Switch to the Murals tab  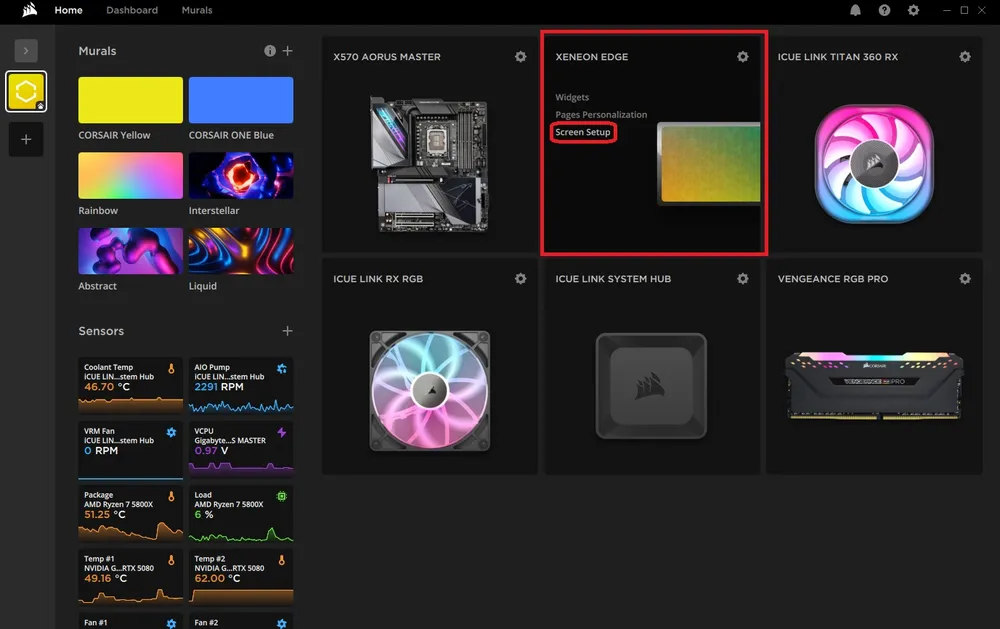(x=197, y=10)
